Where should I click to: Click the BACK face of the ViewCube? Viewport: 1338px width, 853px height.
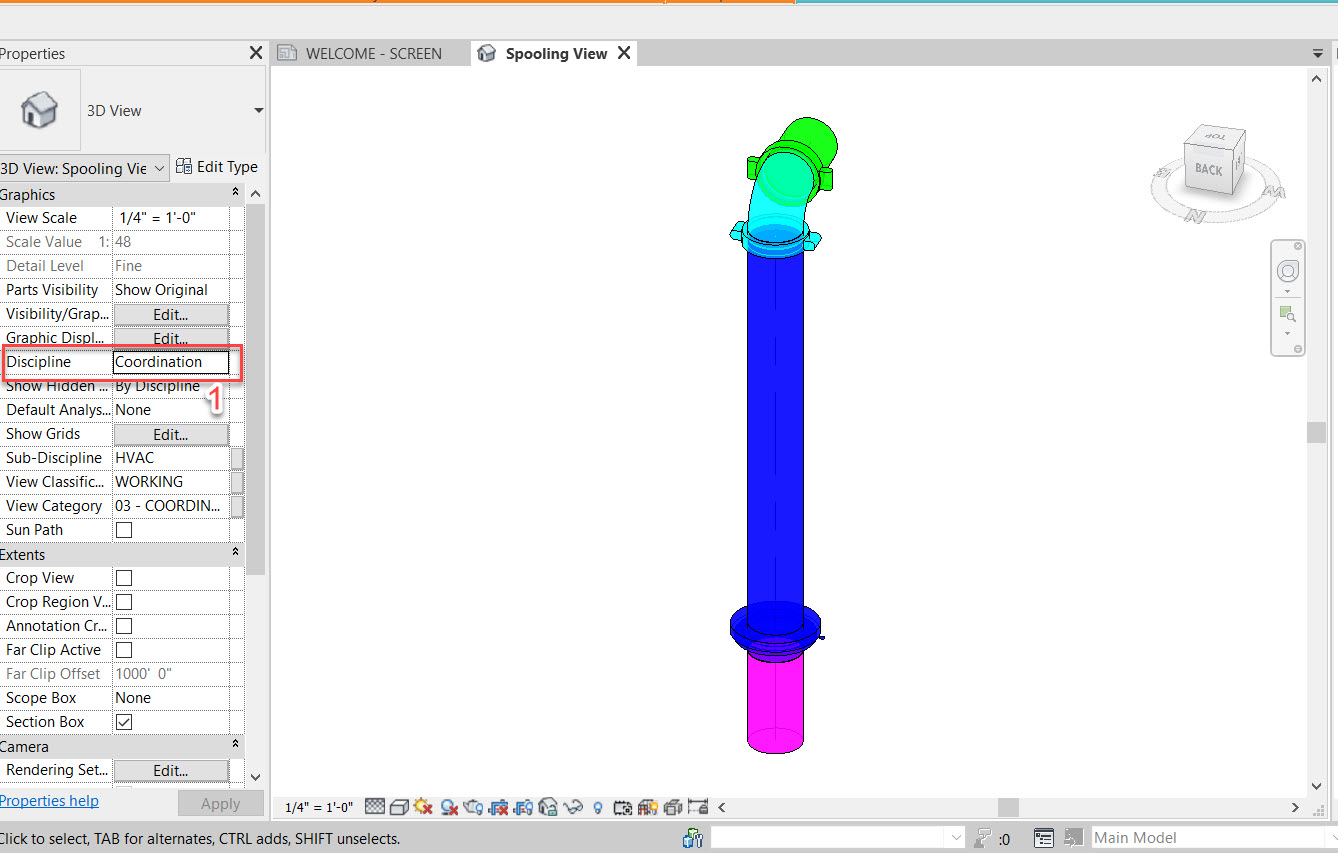pos(1208,170)
